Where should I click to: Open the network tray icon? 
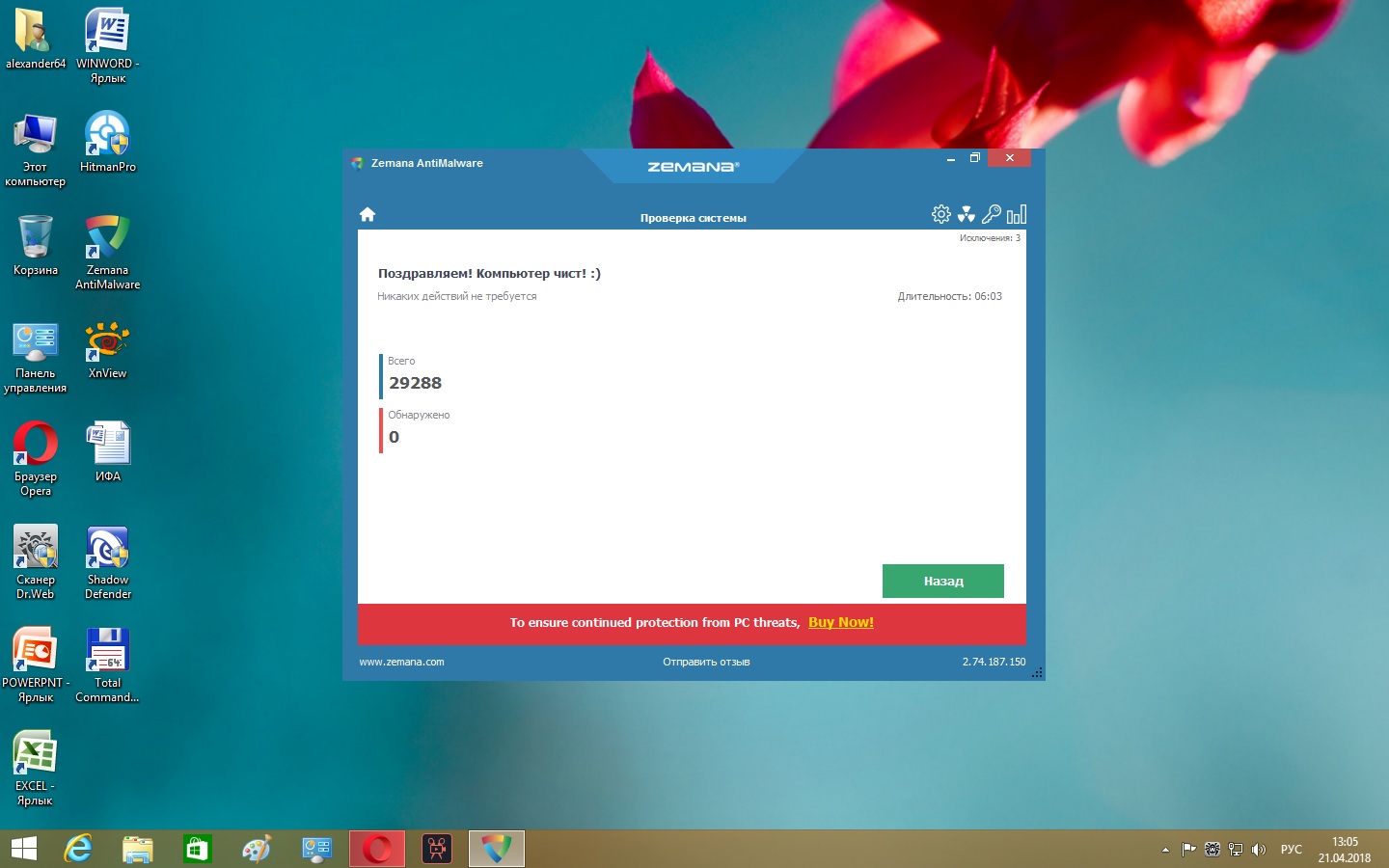[1236, 850]
